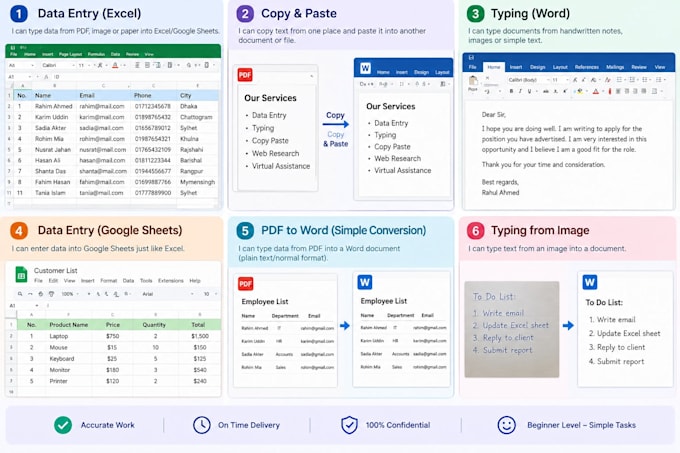Viewport: 680px width, 453px height.
Task: Click the red PDF icon above Employee List
Action: [x=245, y=284]
